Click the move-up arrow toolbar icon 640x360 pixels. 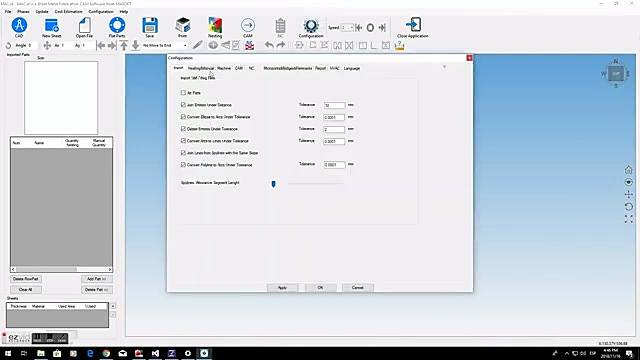click(124, 45)
